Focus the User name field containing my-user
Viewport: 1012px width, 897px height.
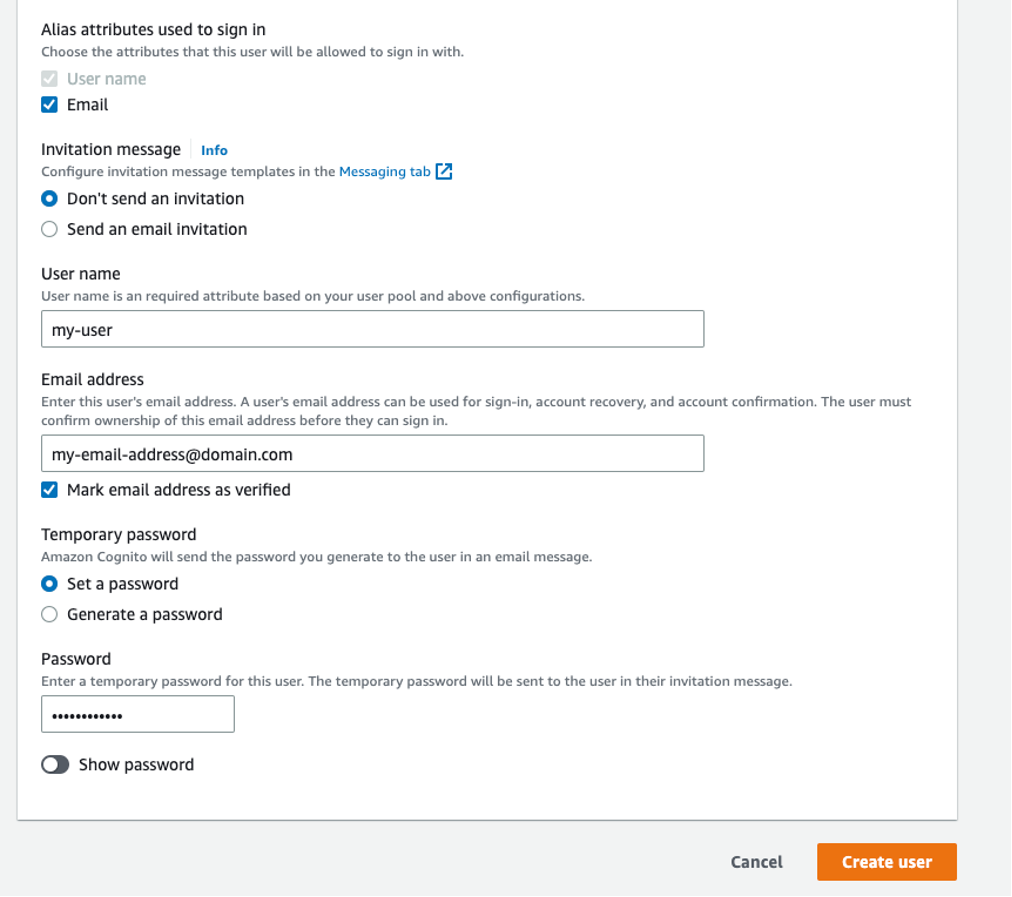[x=372, y=329]
